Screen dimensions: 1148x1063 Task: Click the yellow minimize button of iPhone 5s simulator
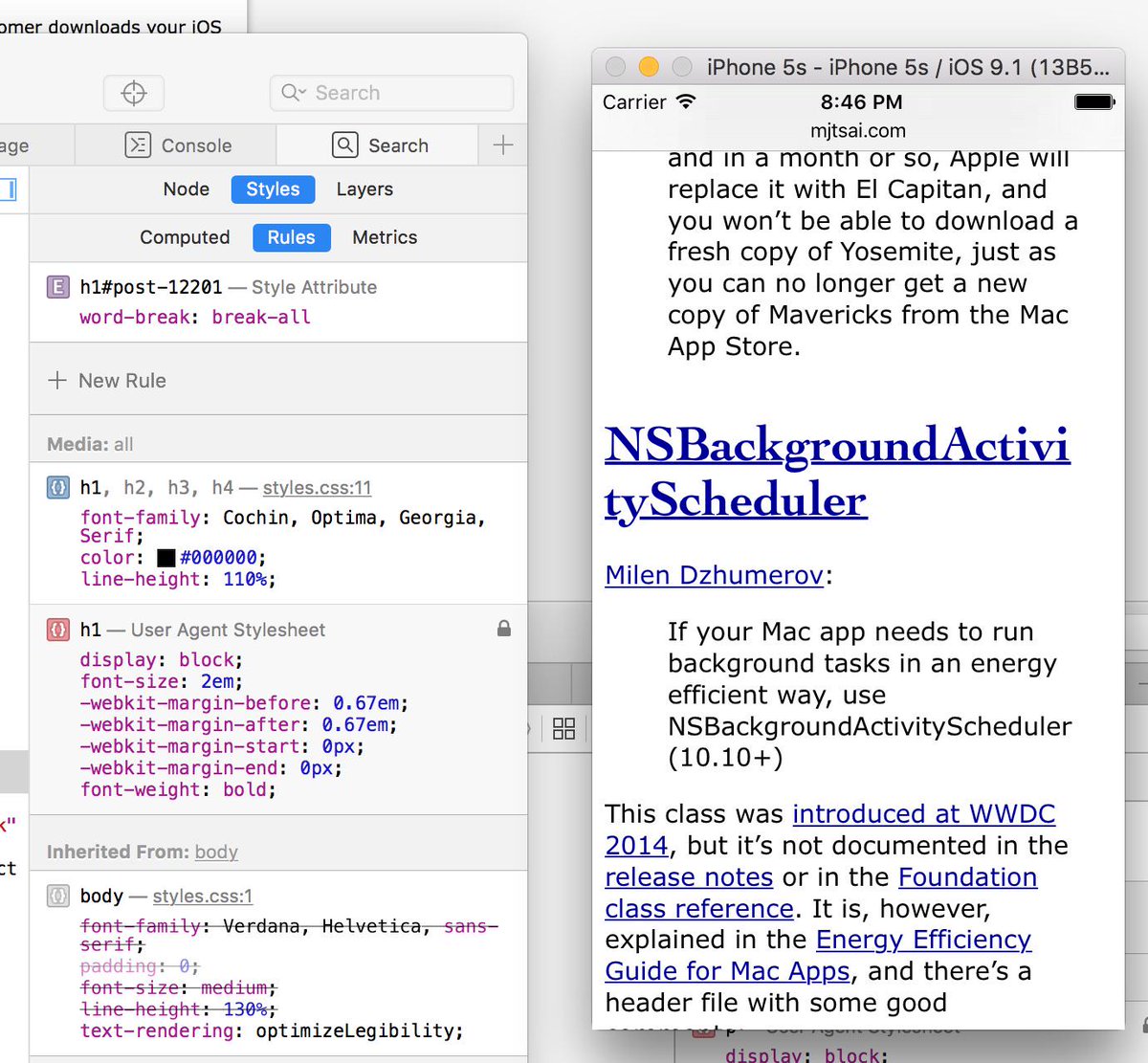pos(649,67)
